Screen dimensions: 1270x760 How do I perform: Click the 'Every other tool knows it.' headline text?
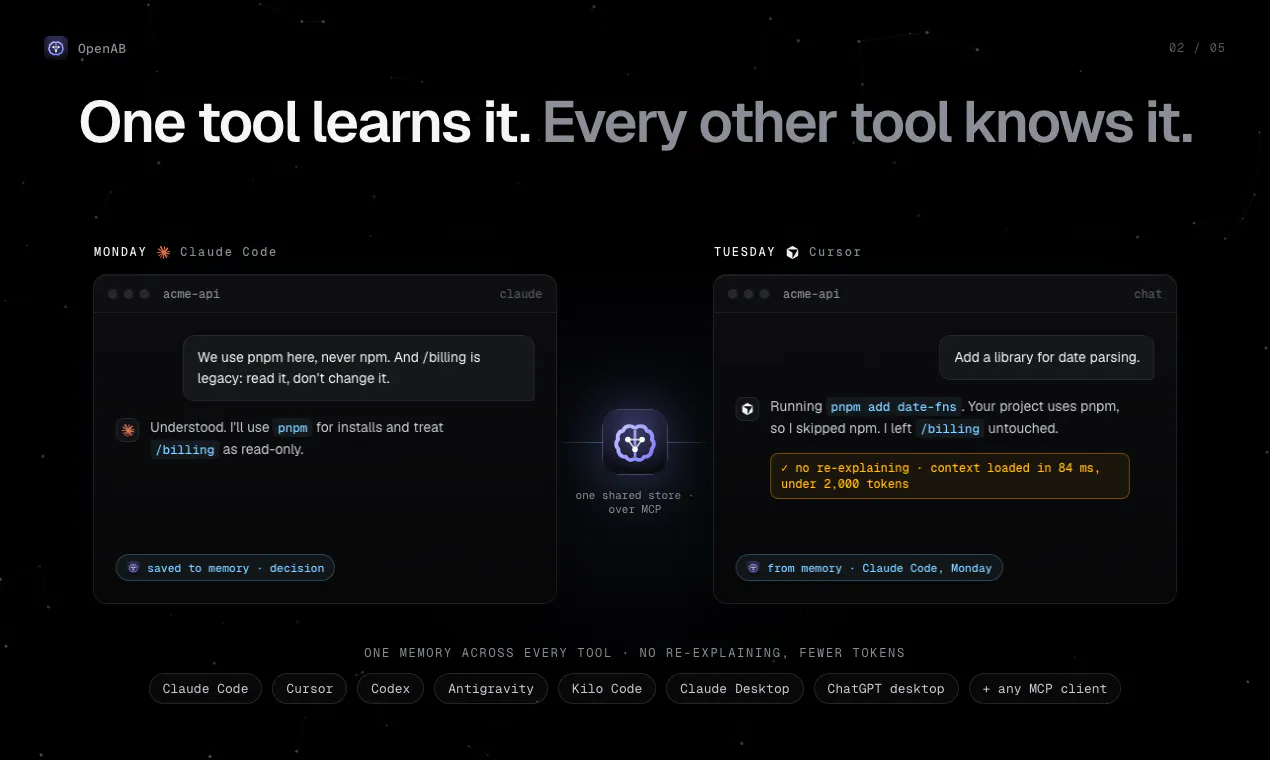[868, 123]
